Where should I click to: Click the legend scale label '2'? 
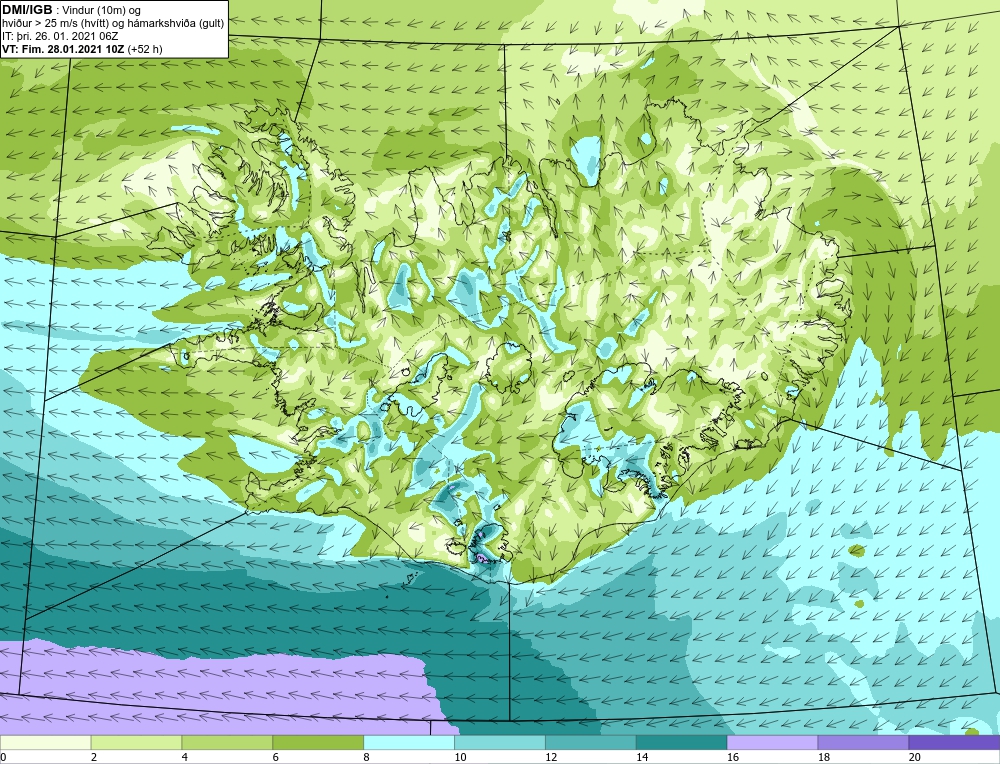[94, 757]
